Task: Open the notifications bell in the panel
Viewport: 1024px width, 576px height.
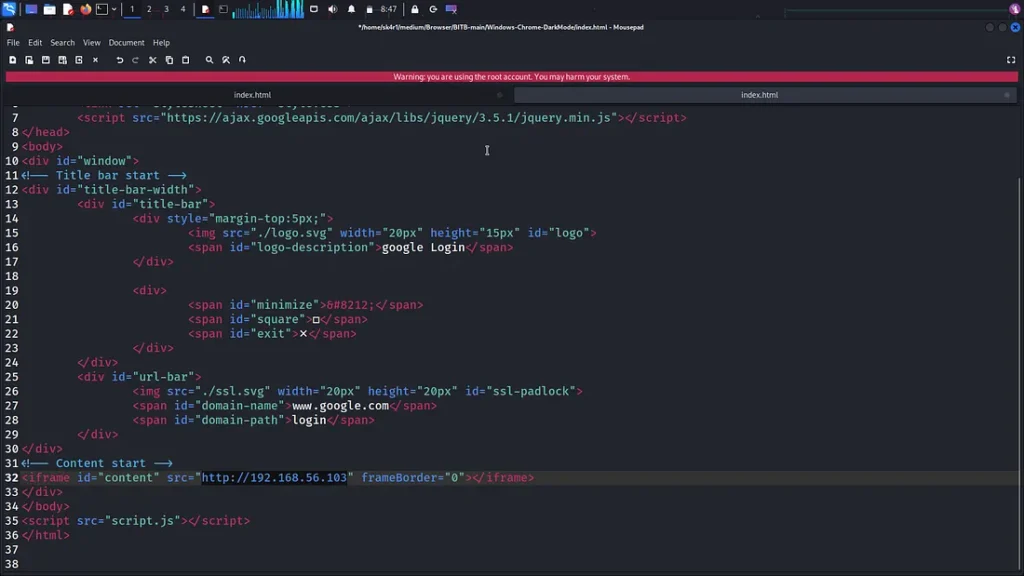Action: click(351, 9)
